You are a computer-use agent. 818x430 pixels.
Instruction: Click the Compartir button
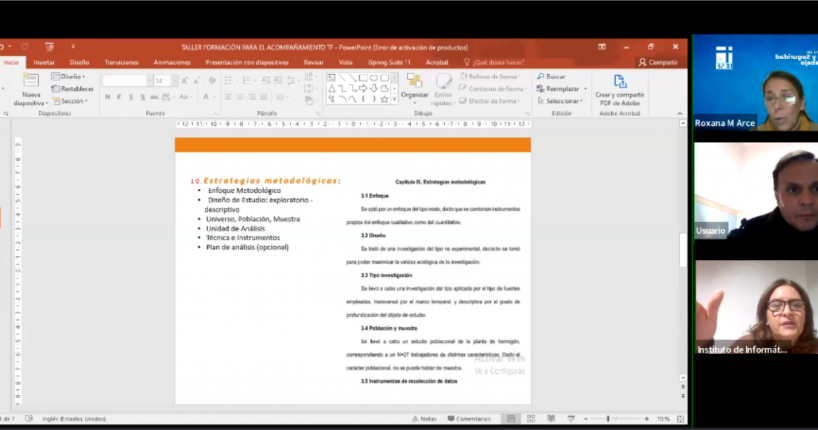pyautogui.click(x=658, y=62)
